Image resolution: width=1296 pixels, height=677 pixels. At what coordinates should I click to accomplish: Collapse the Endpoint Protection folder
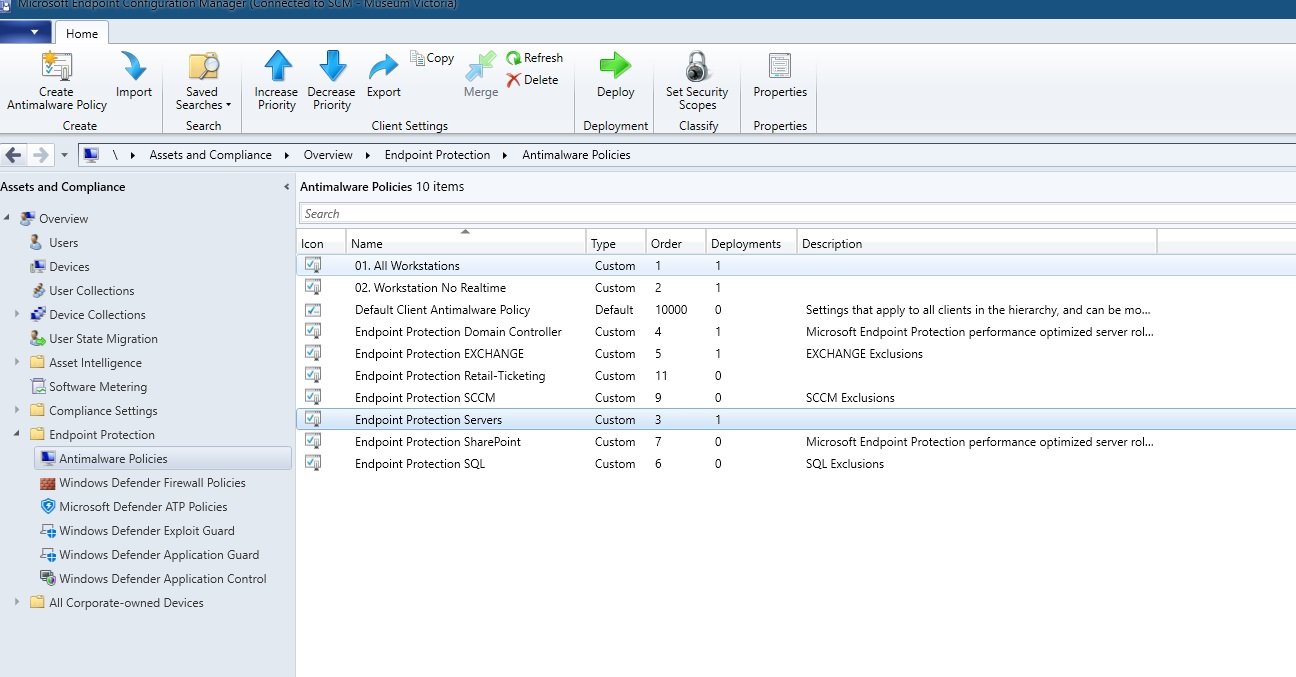click(17, 435)
